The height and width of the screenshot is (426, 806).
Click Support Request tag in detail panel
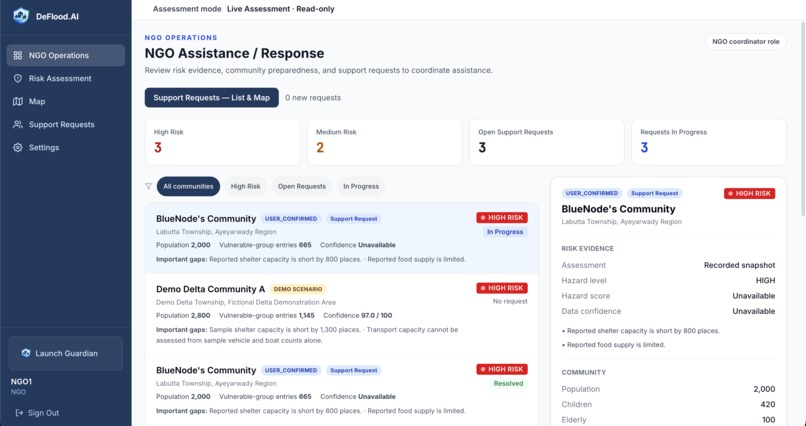pos(654,193)
